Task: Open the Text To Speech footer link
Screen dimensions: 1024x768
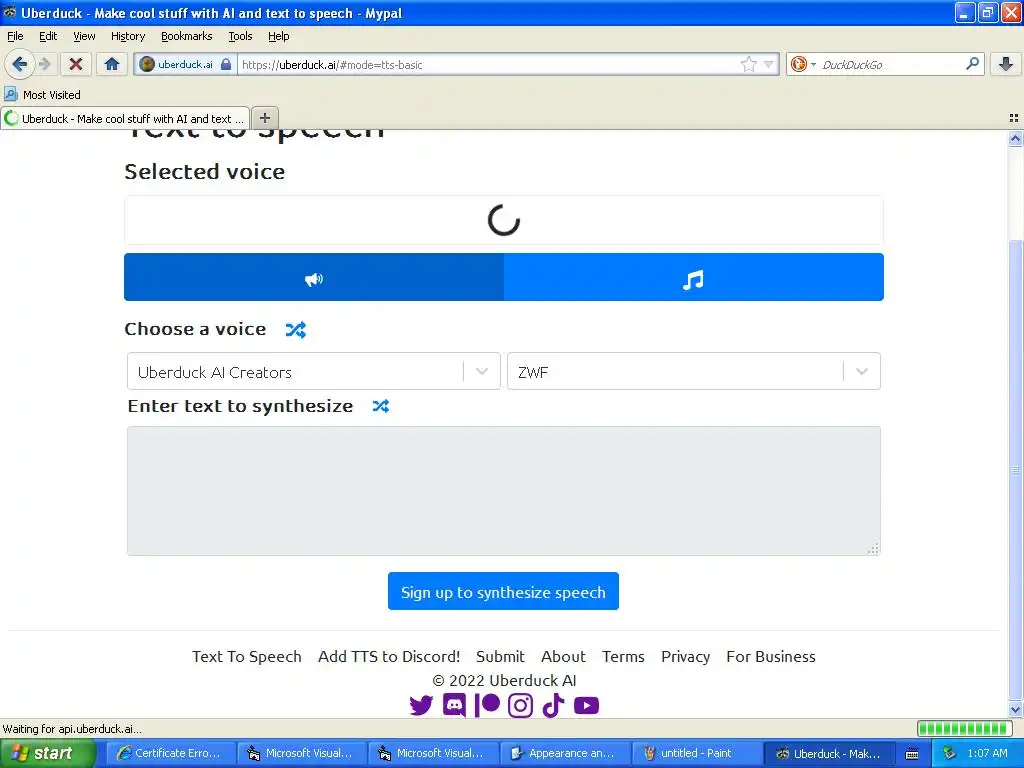Action: point(247,656)
